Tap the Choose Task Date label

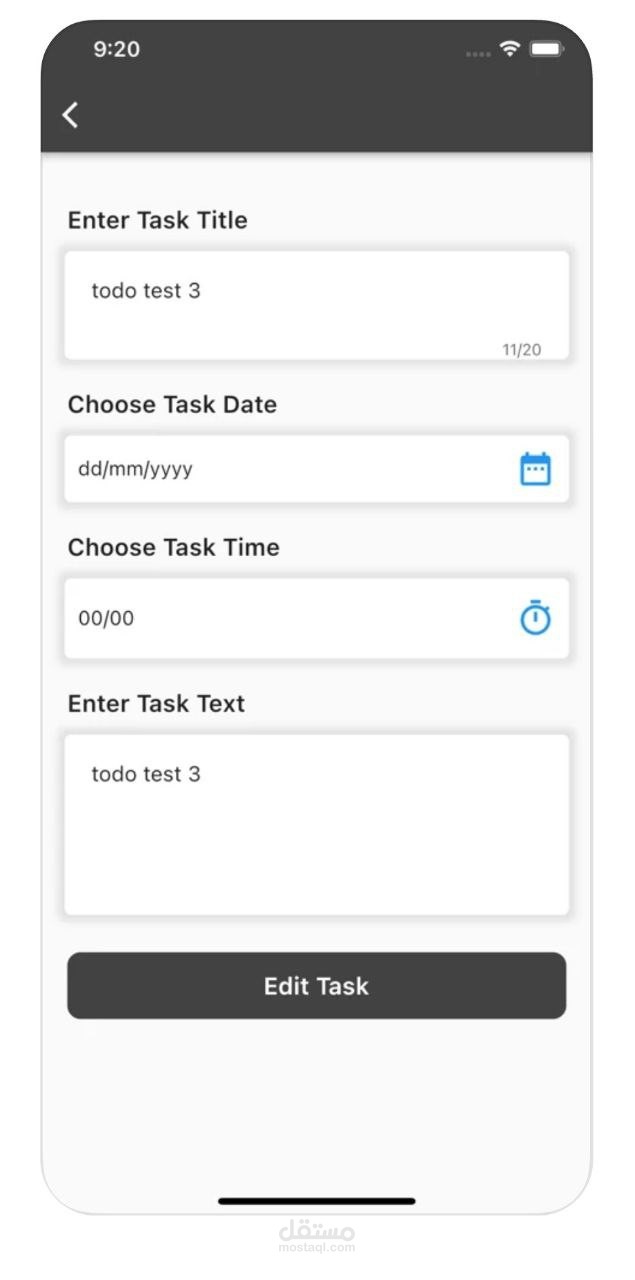point(172,405)
